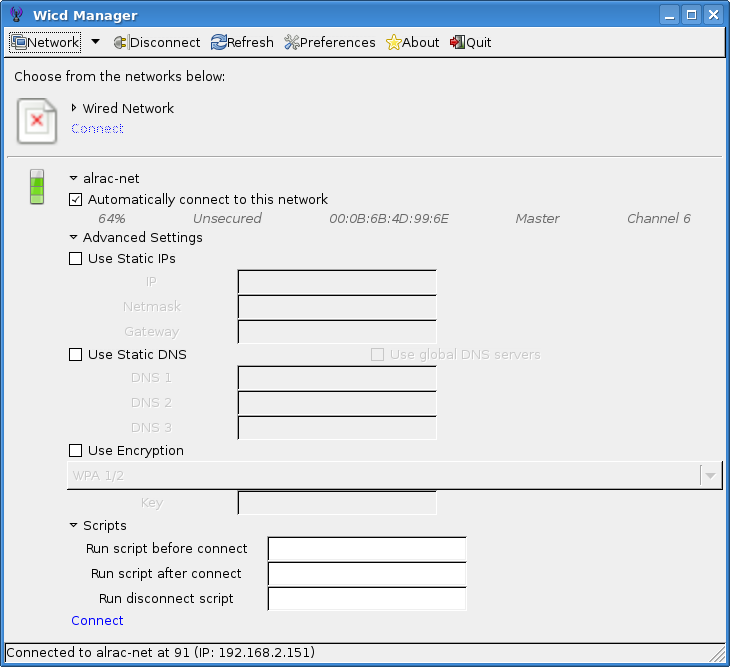Expand the Wired Network section
The image size is (730, 667).
74,108
